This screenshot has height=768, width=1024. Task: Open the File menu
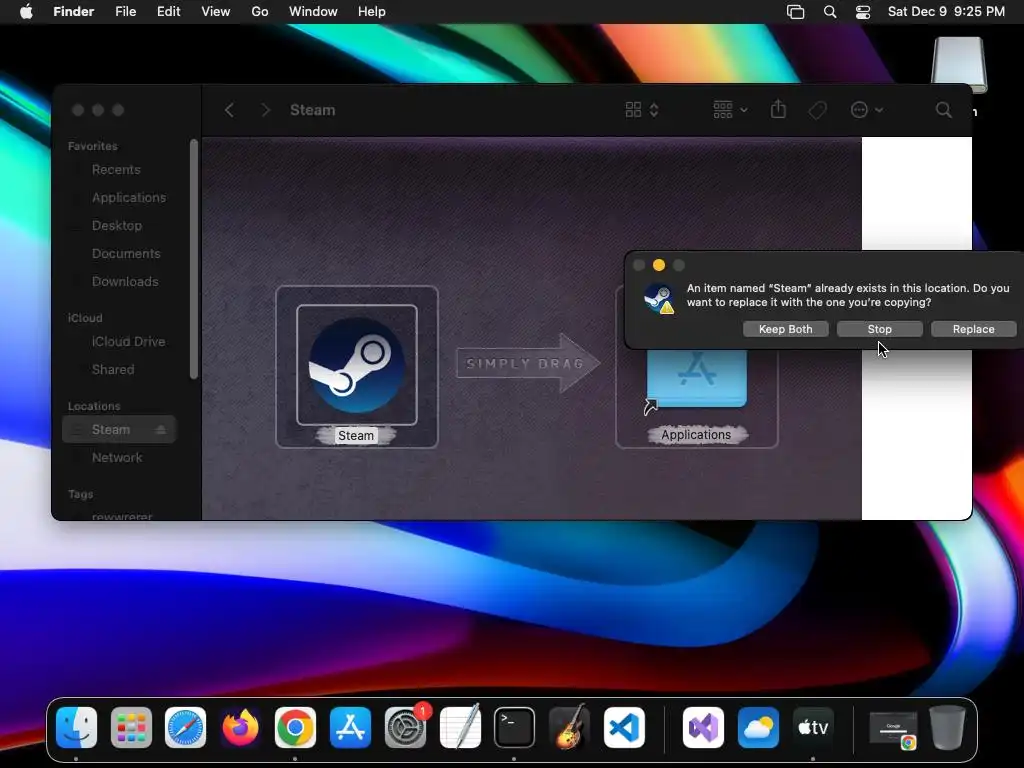point(125,12)
